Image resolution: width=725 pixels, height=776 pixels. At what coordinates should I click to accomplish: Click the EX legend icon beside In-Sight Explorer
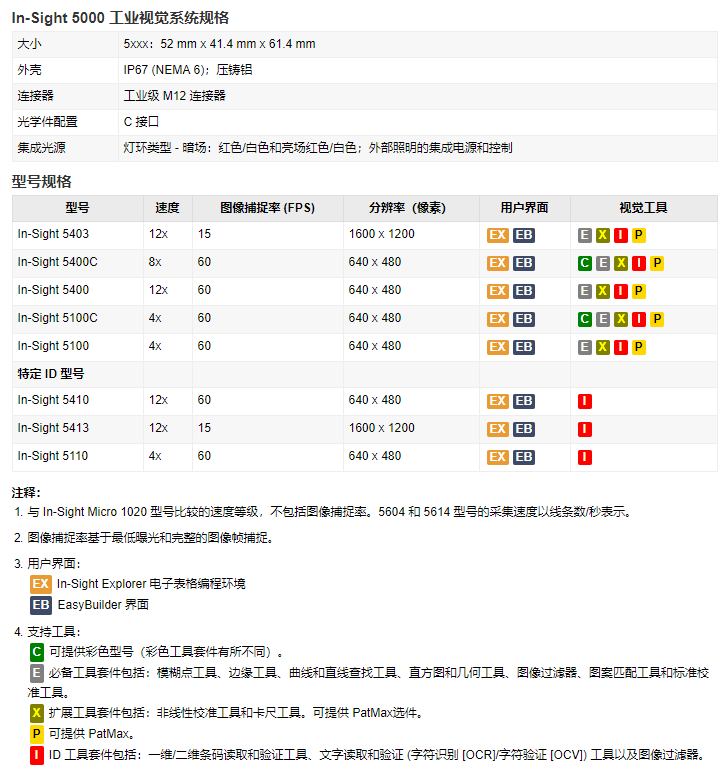click(x=41, y=583)
